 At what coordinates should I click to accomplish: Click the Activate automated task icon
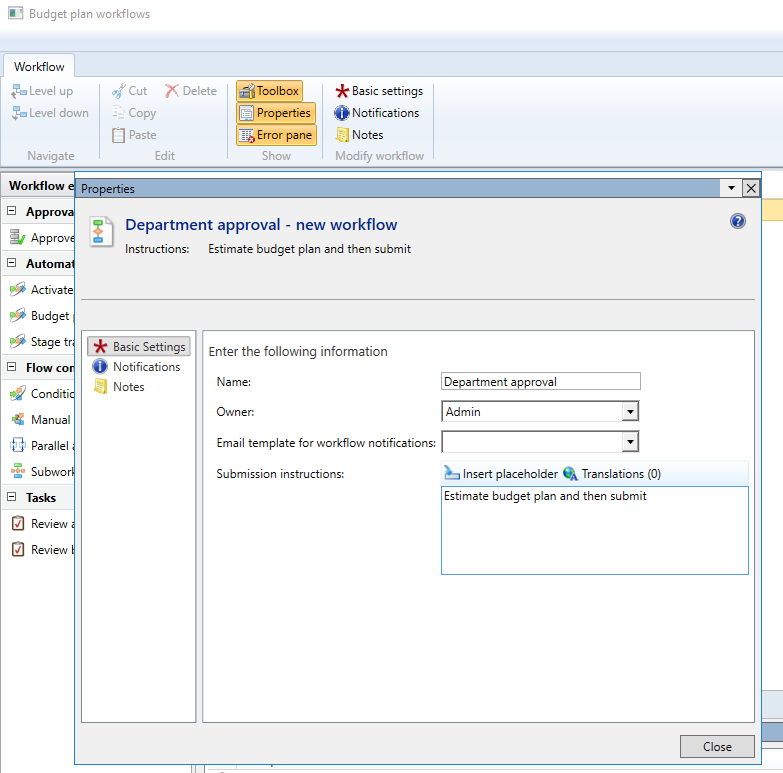point(17,290)
